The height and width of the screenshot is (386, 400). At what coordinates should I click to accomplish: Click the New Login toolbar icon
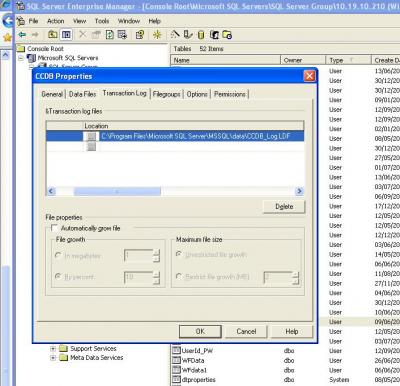[214, 35]
